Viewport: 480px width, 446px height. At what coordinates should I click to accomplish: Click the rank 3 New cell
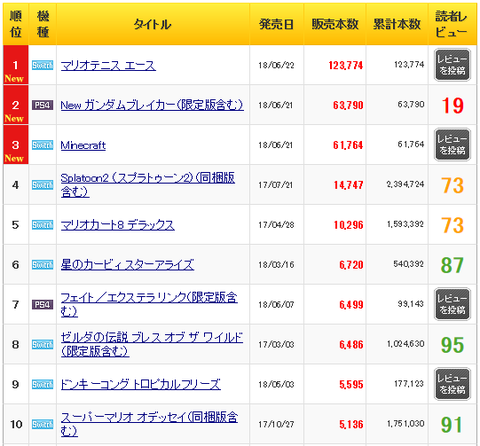click(x=16, y=145)
